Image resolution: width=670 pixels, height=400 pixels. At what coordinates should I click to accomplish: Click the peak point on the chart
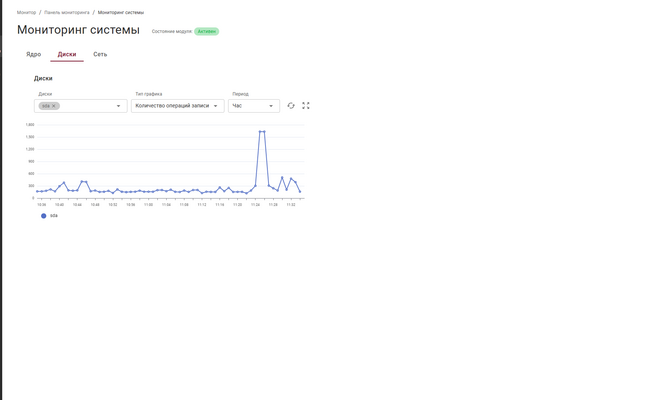click(261, 131)
